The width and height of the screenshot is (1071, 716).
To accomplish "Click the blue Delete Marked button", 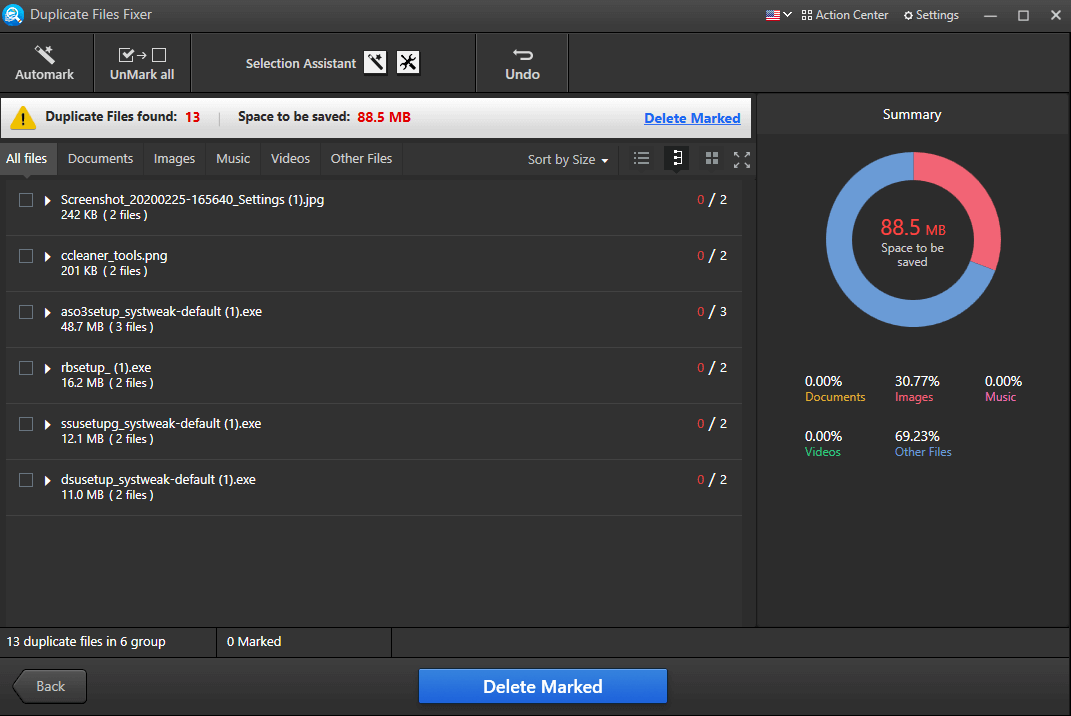I will (542, 686).
